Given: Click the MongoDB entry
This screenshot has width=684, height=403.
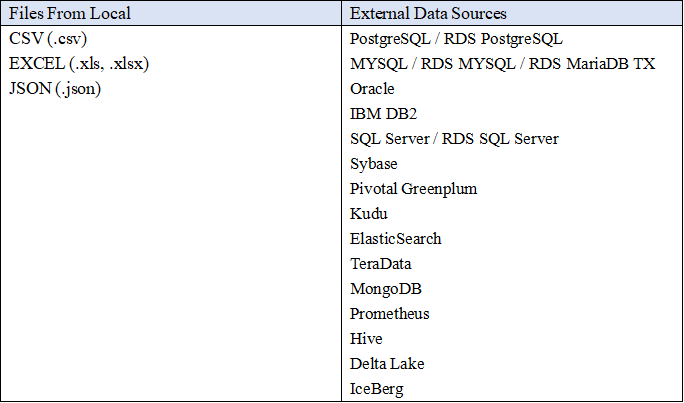Looking at the screenshot, I should pyautogui.click(x=383, y=289).
